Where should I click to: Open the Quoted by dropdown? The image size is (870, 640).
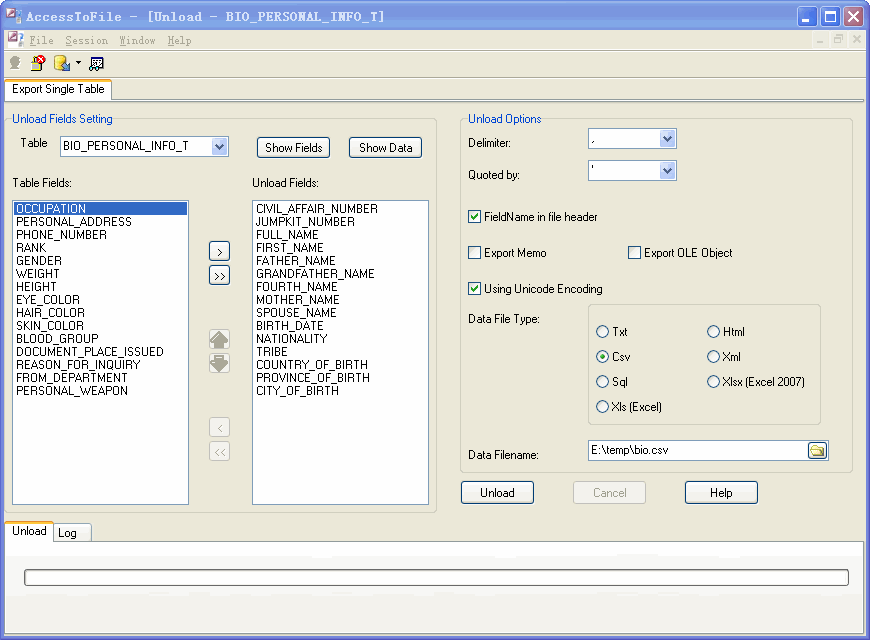pos(667,170)
